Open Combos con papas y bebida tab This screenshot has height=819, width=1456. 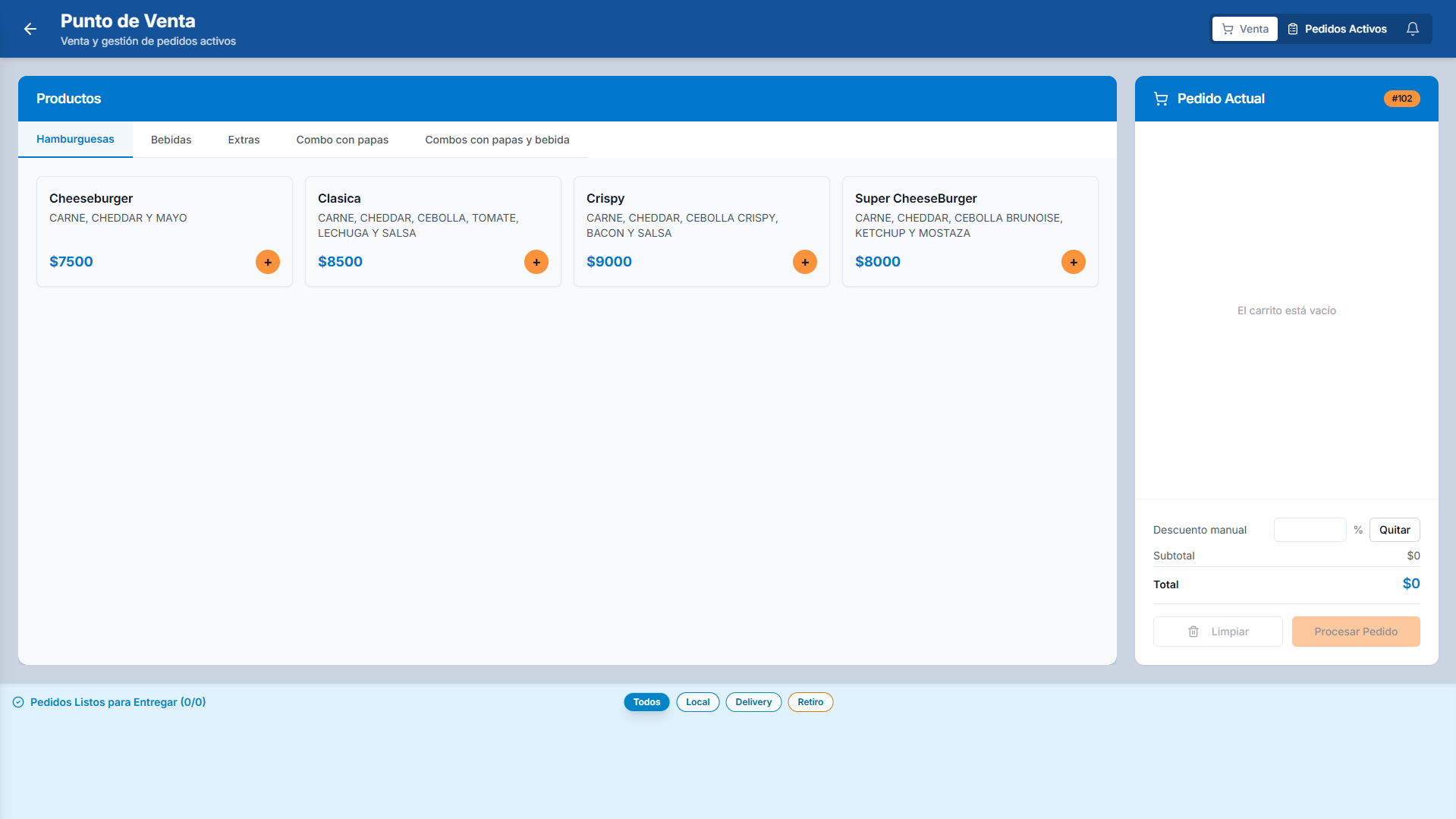[x=497, y=140]
